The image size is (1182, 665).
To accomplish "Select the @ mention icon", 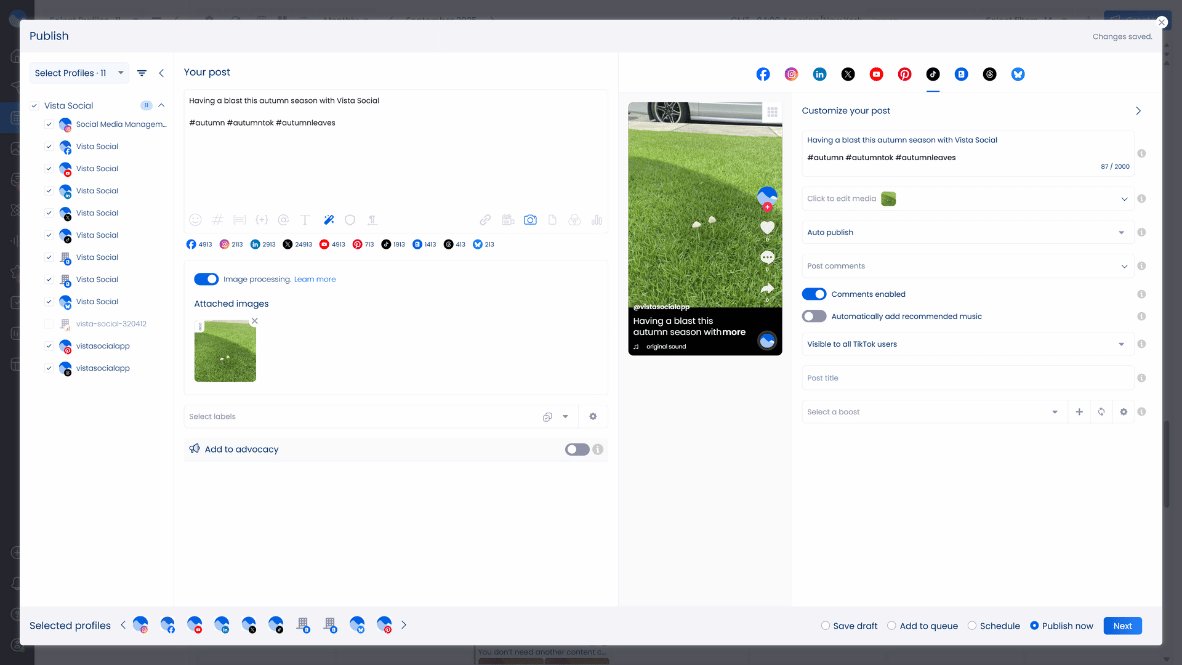I will (x=283, y=219).
